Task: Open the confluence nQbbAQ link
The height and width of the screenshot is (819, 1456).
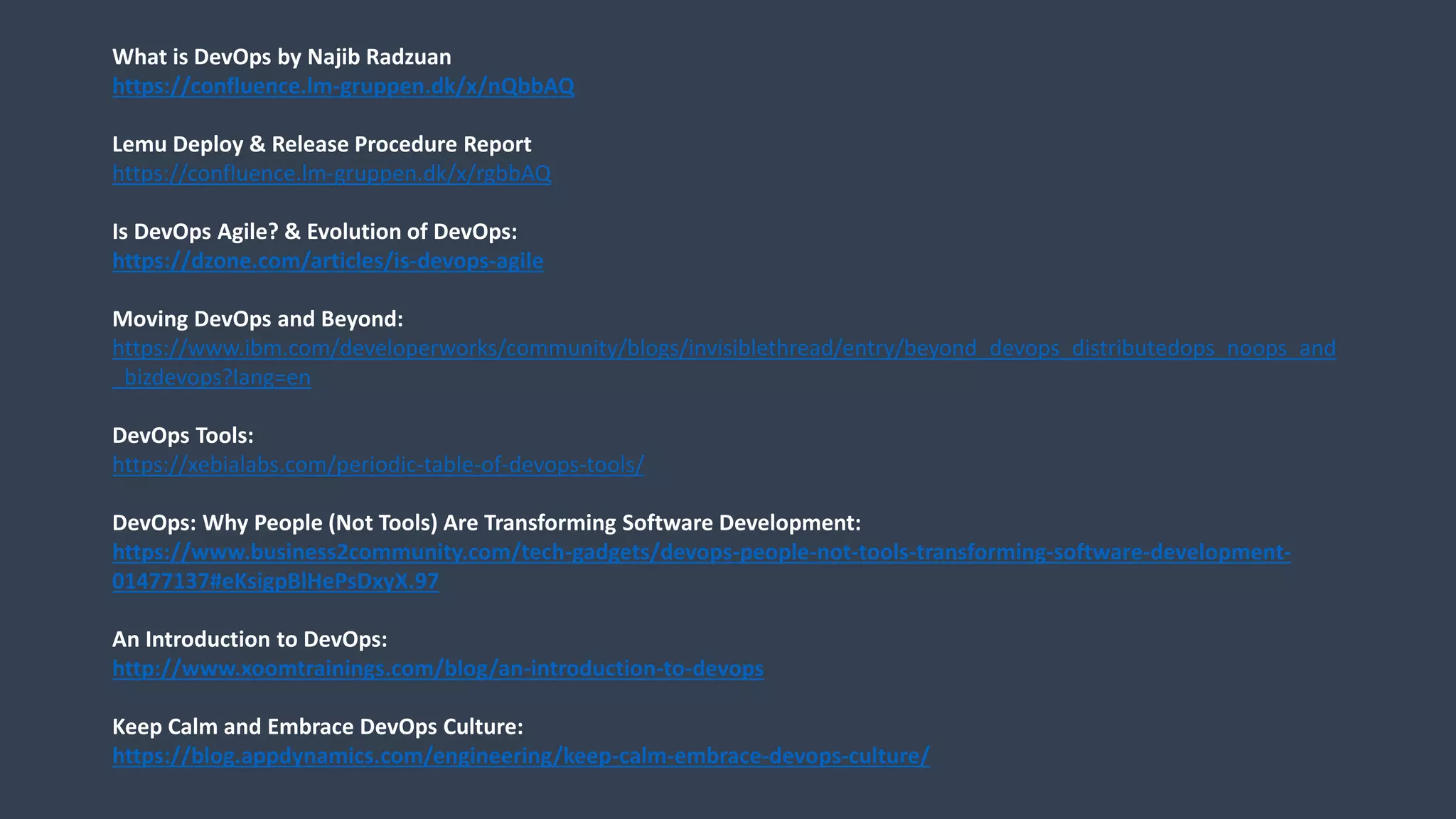Action: tap(343, 86)
